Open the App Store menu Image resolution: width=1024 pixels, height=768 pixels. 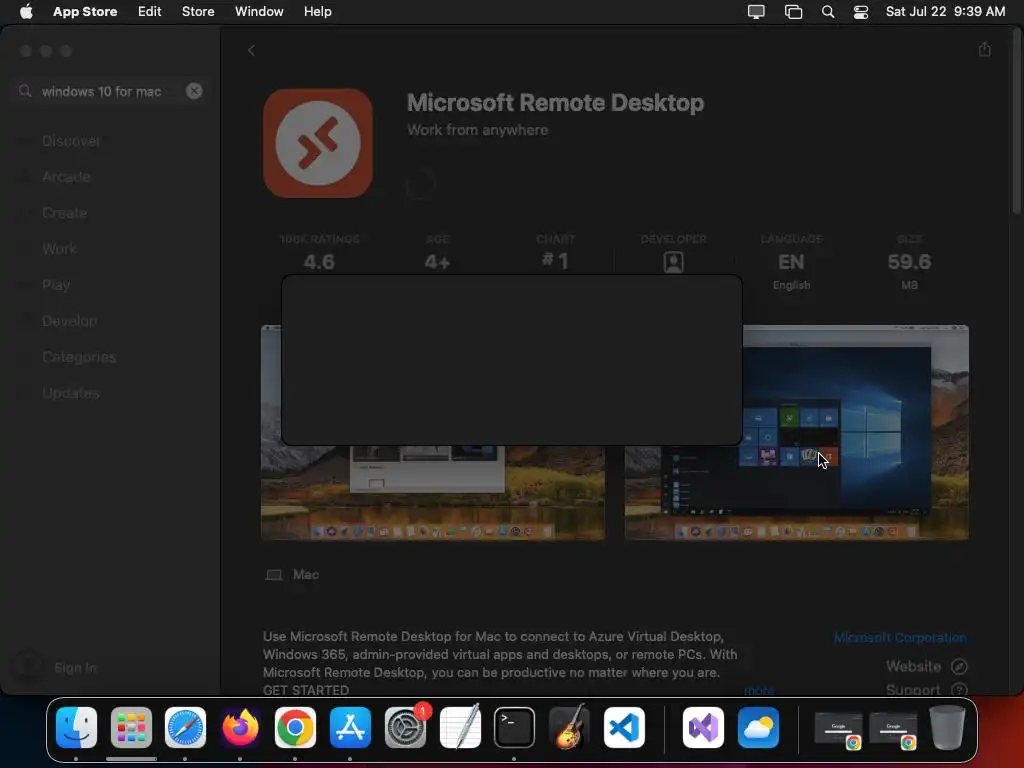point(85,11)
